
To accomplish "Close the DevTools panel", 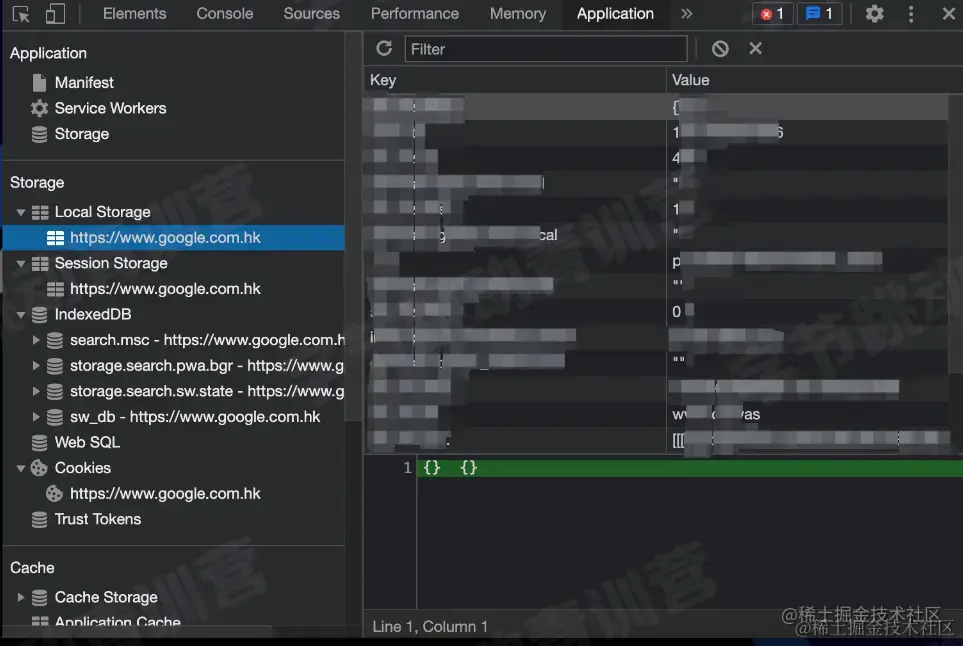I will (948, 14).
